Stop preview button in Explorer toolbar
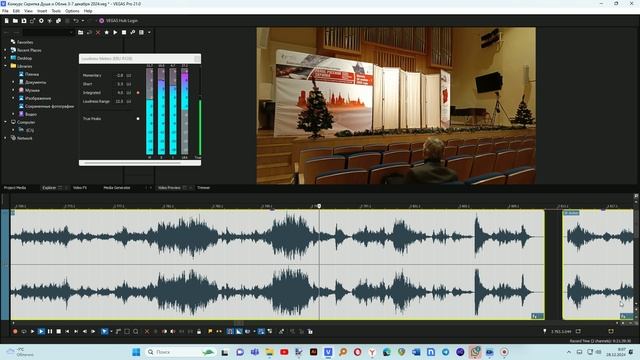640x360 pixels. 124,32
